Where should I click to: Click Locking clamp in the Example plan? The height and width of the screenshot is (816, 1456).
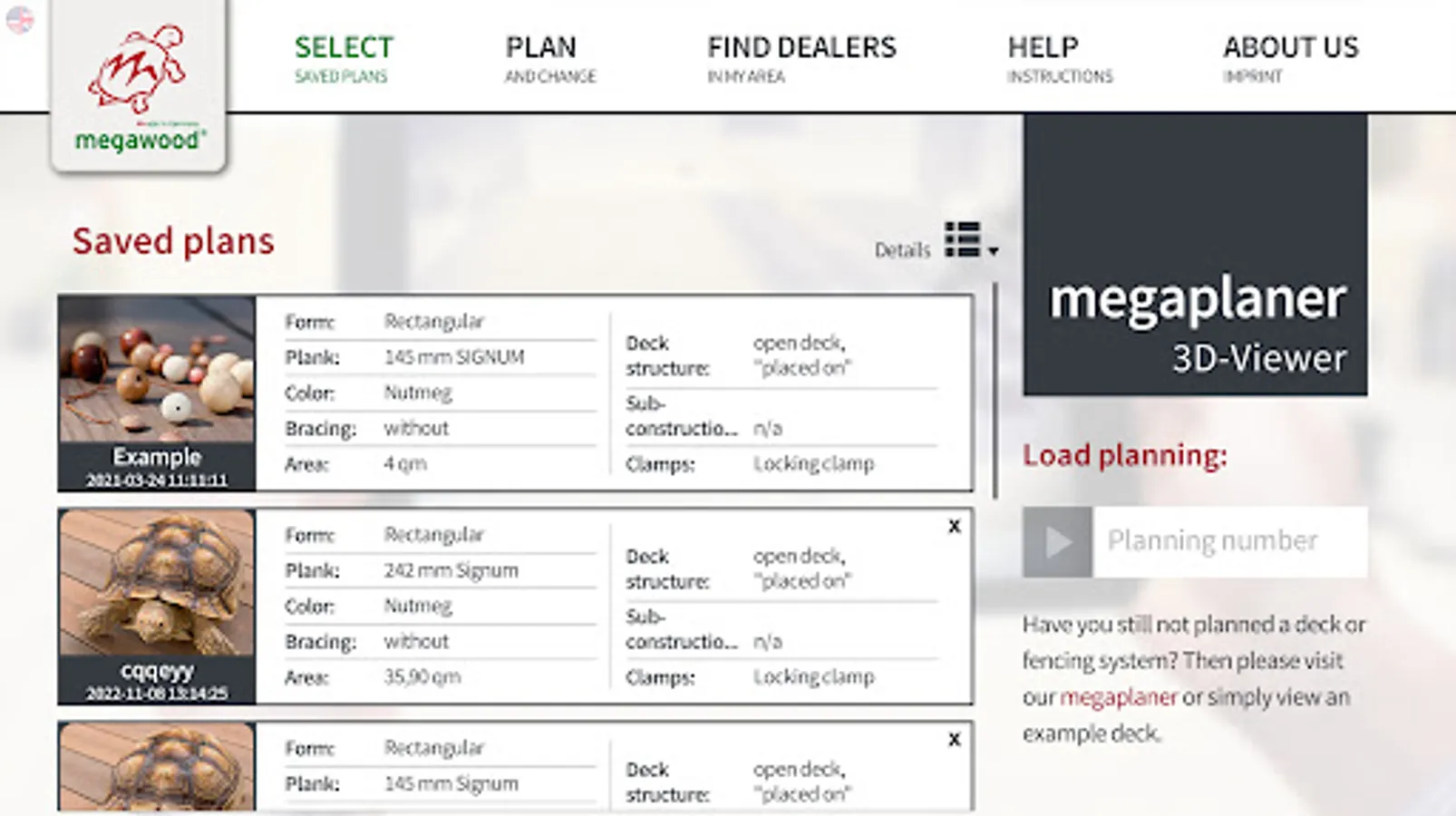(x=813, y=464)
